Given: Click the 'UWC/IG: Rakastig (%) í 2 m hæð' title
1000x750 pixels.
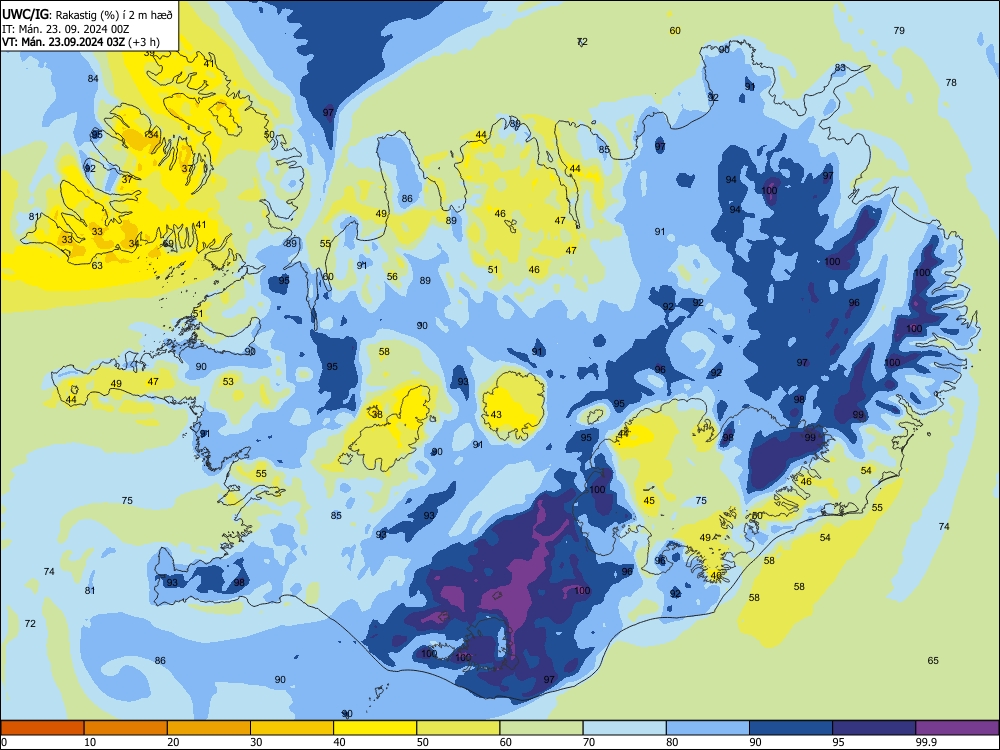Looking at the screenshot, I should [87, 15].
